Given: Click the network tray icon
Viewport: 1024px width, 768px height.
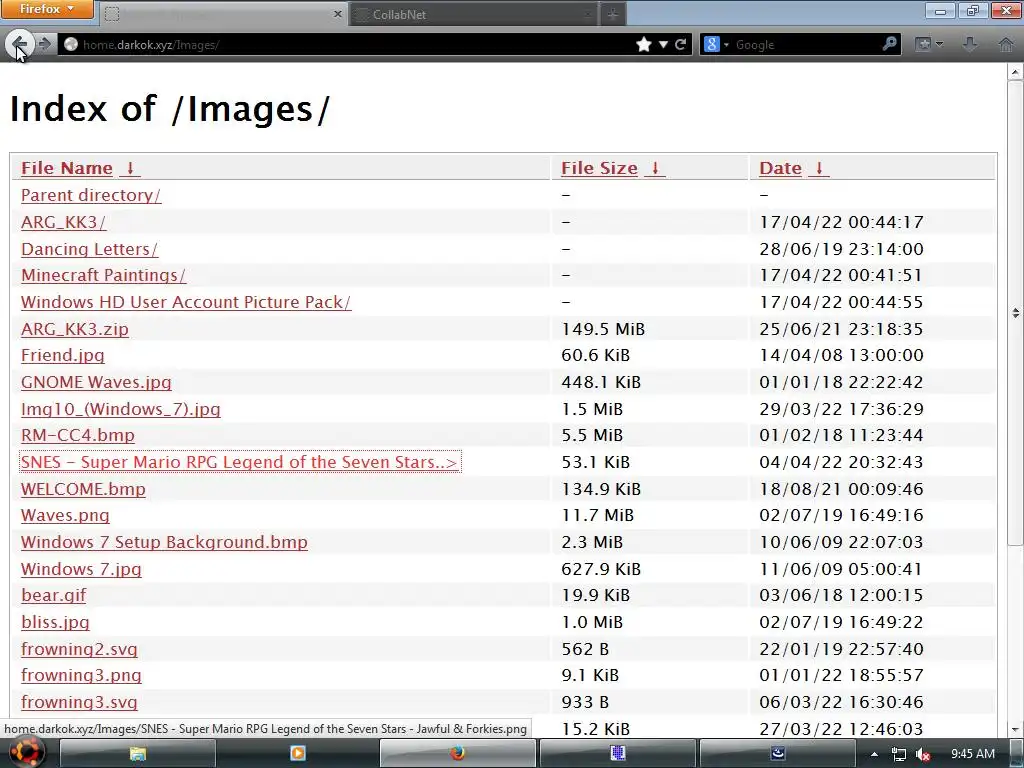Looking at the screenshot, I should [x=899, y=754].
